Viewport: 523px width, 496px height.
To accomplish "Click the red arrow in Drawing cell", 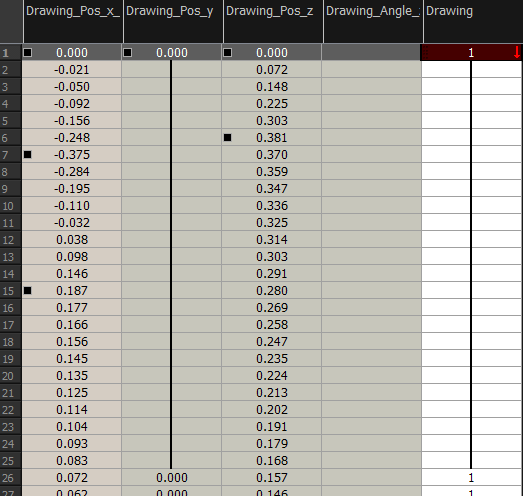I will click(517, 53).
